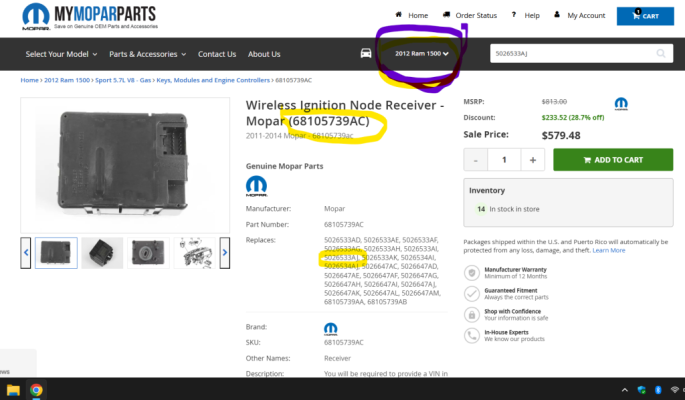Viewport: 685px width, 400px height.
Task: Click the Other Names value Receiver
Action: click(x=337, y=358)
